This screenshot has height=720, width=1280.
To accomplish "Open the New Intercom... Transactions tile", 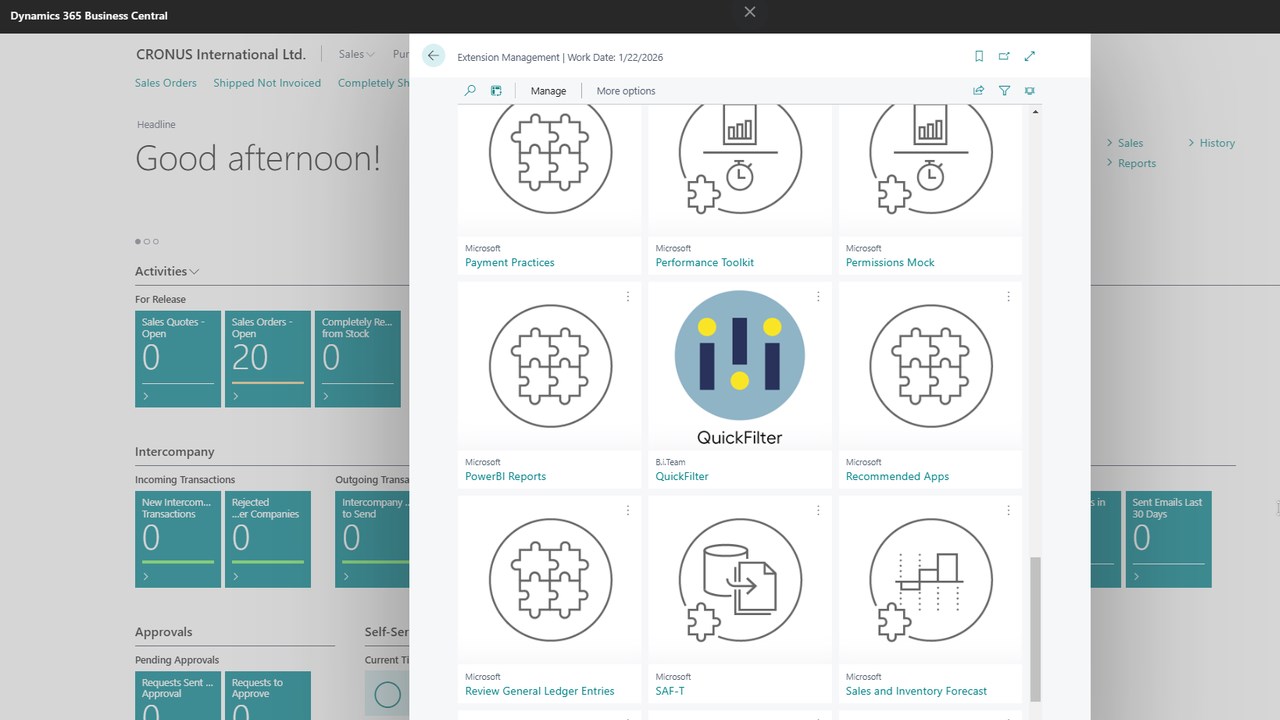I will 178,539.
